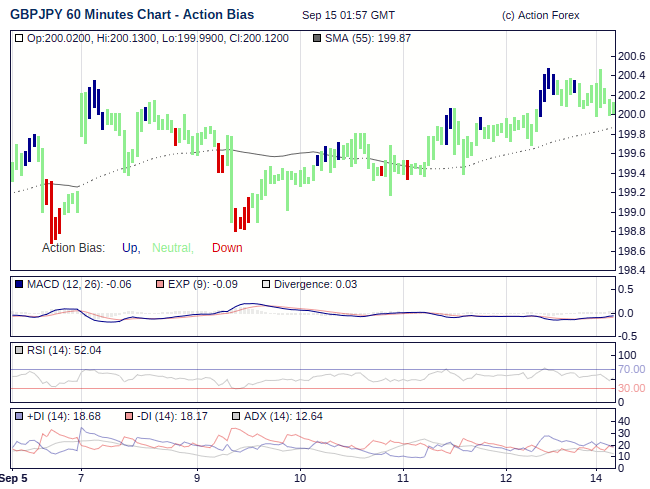Click the 200.0 price axis label

pos(631,115)
